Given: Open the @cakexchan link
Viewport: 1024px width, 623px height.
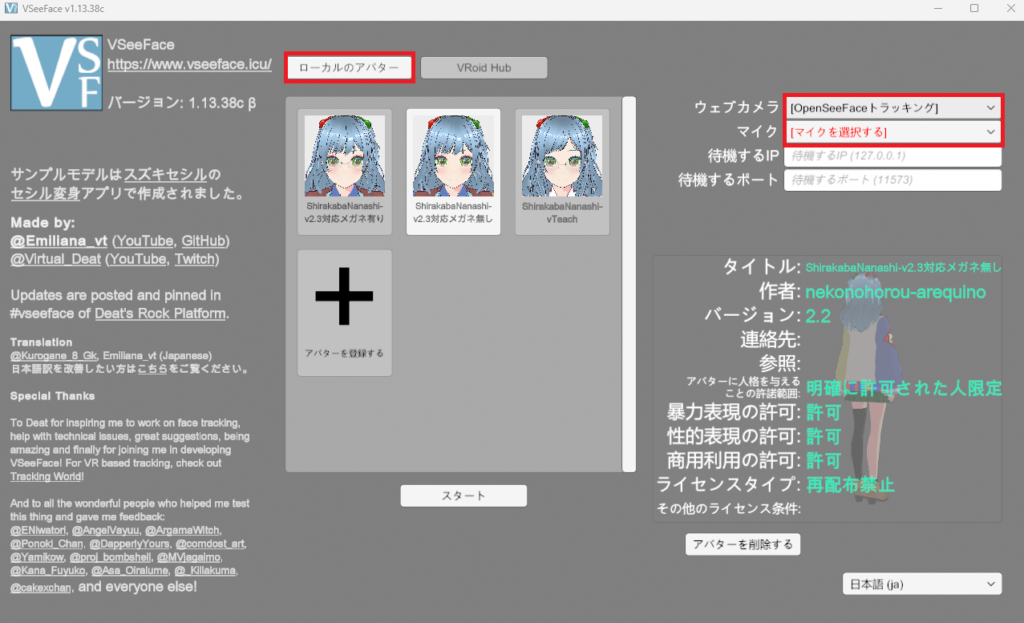Looking at the screenshot, I should pyautogui.click(x=40, y=588).
